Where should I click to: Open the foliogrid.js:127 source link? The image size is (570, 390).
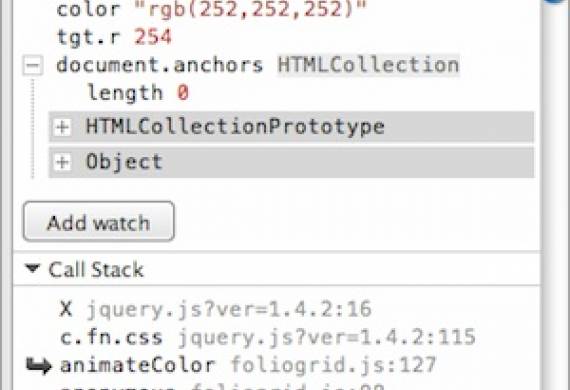(x=333, y=365)
